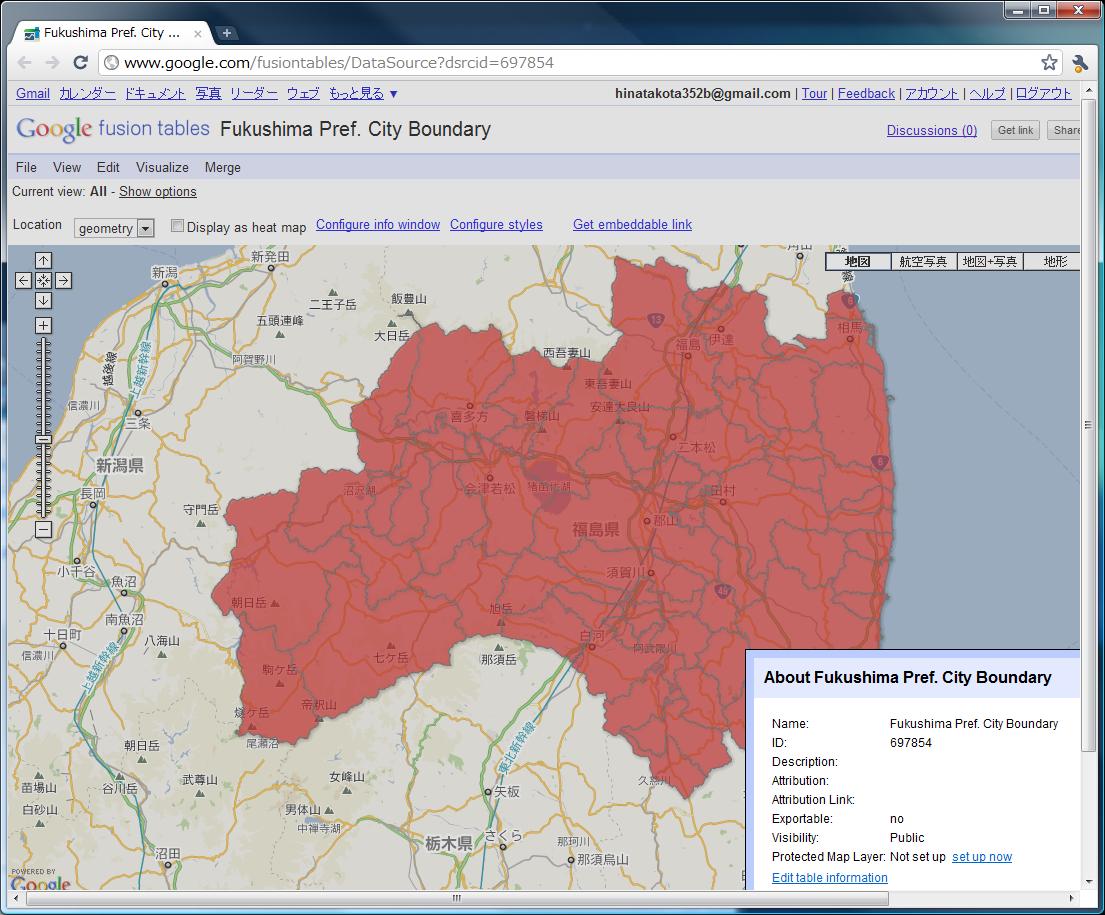The height and width of the screenshot is (915, 1105).
Task: Click the Tour link
Action: click(x=814, y=94)
